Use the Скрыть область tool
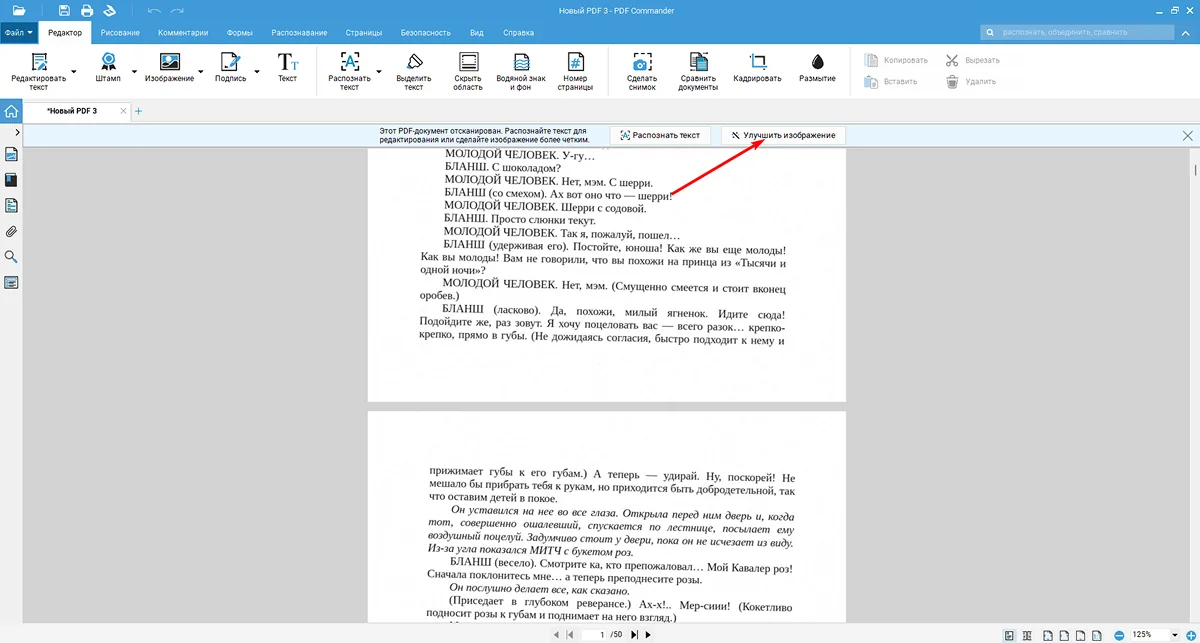The image size is (1200, 643). pyautogui.click(x=468, y=71)
